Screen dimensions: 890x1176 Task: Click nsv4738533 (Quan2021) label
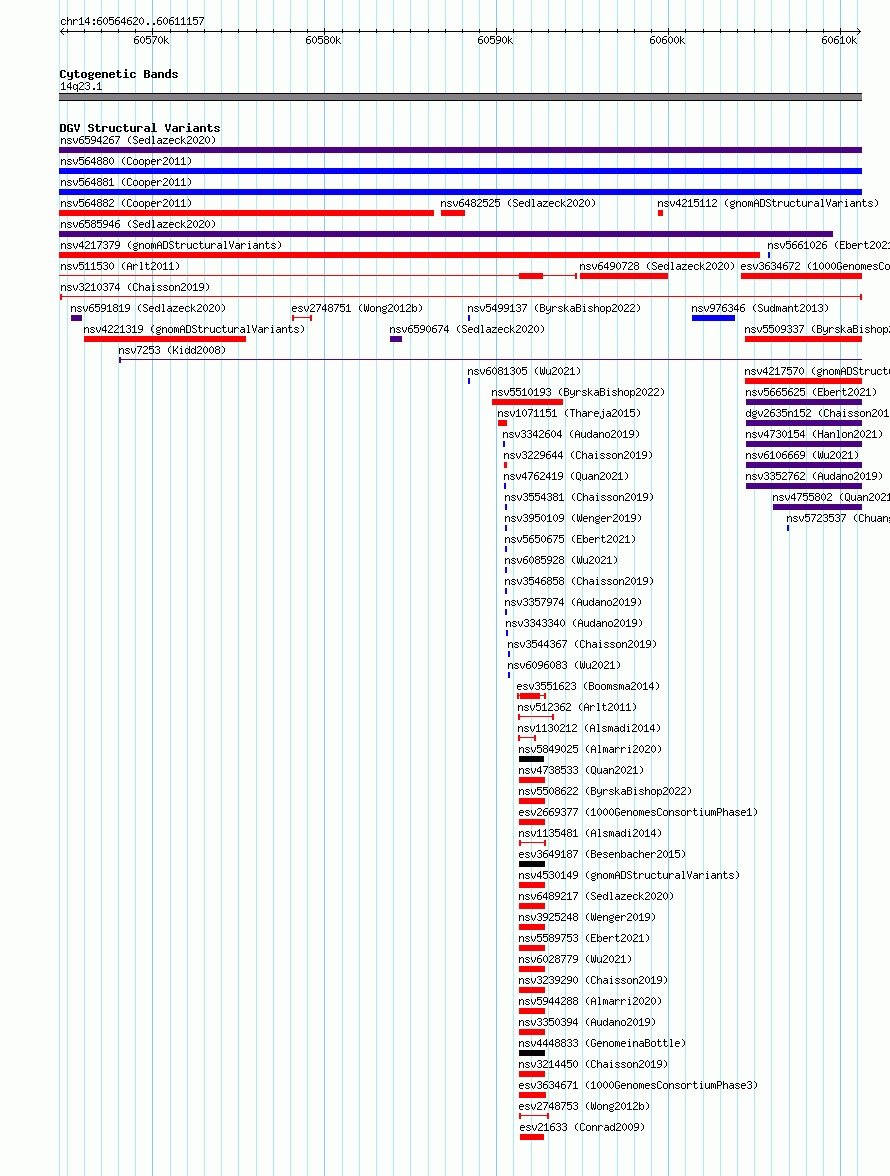click(581, 770)
